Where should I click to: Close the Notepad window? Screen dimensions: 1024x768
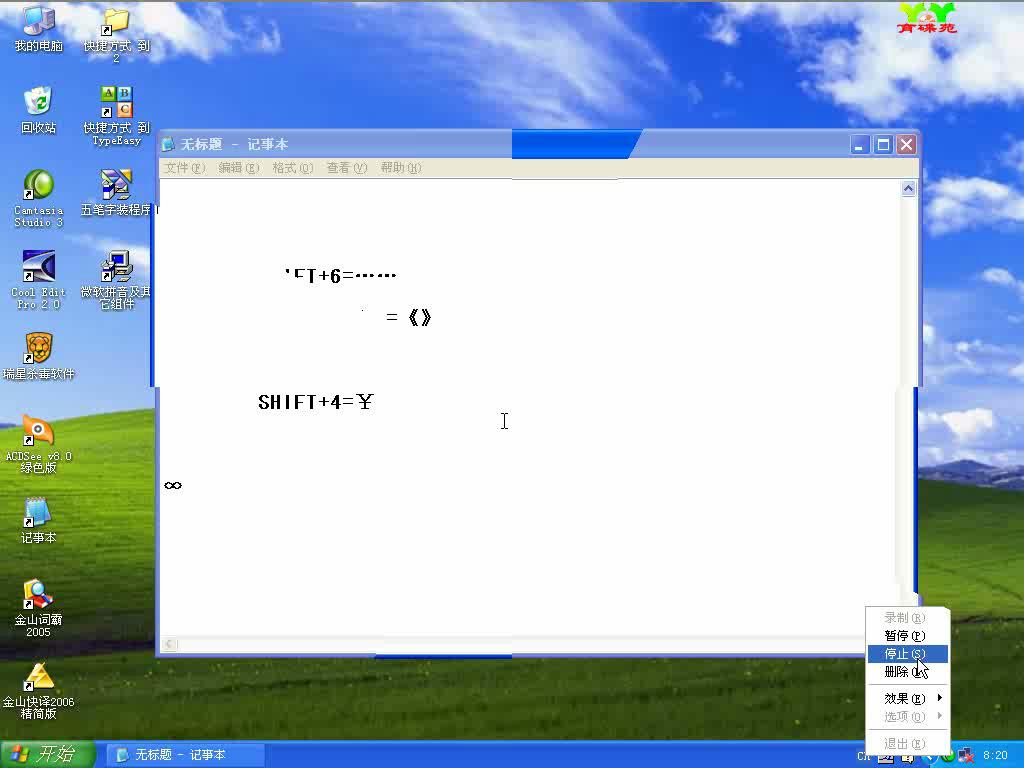pyautogui.click(x=906, y=144)
